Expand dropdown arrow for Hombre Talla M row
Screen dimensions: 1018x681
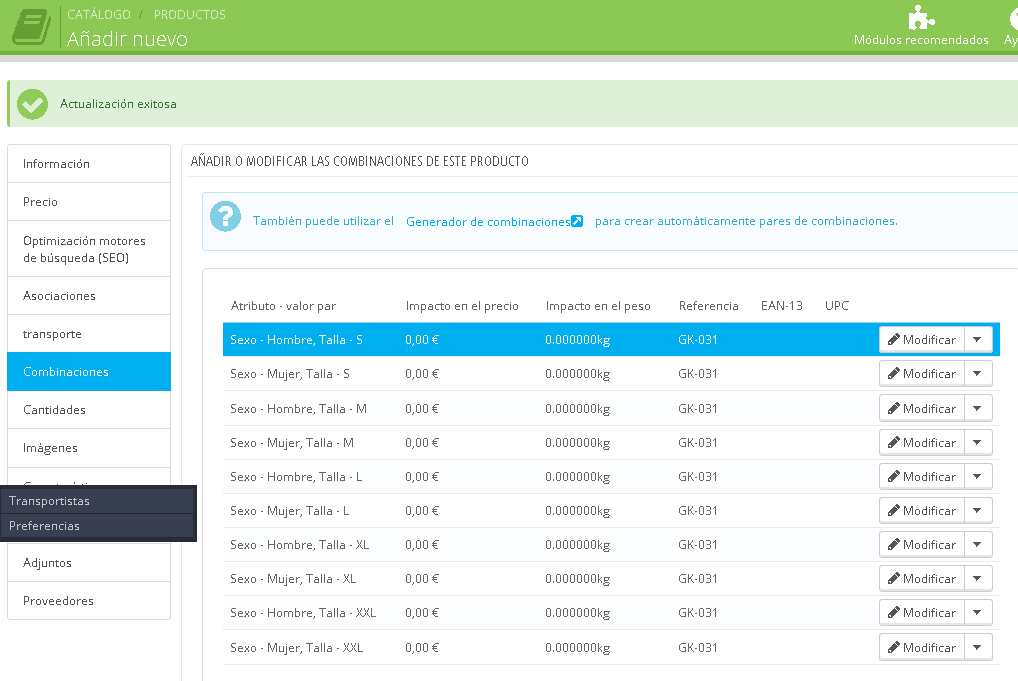click(x=977, y=408)
